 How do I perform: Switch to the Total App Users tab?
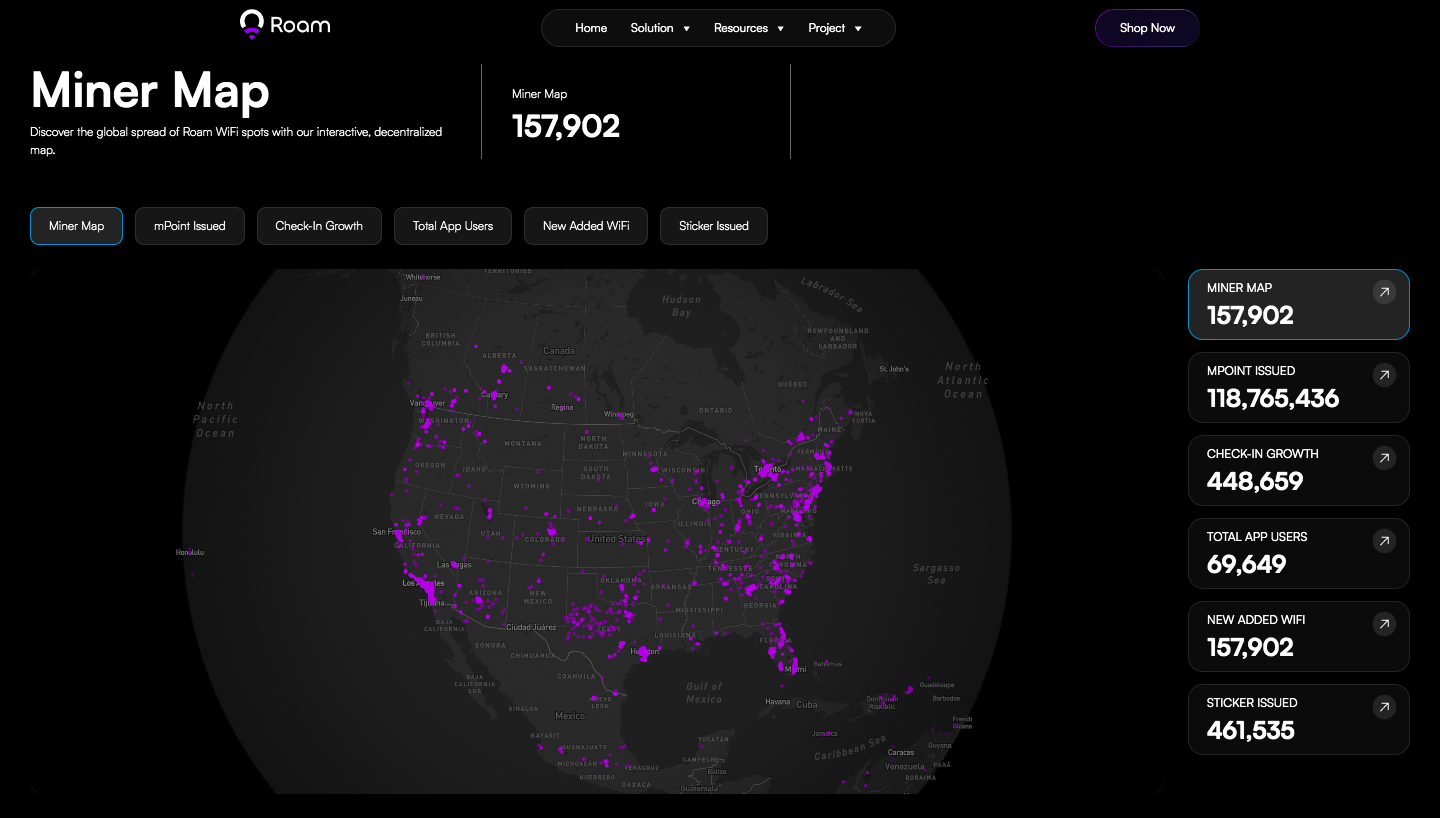pos(453,226)
